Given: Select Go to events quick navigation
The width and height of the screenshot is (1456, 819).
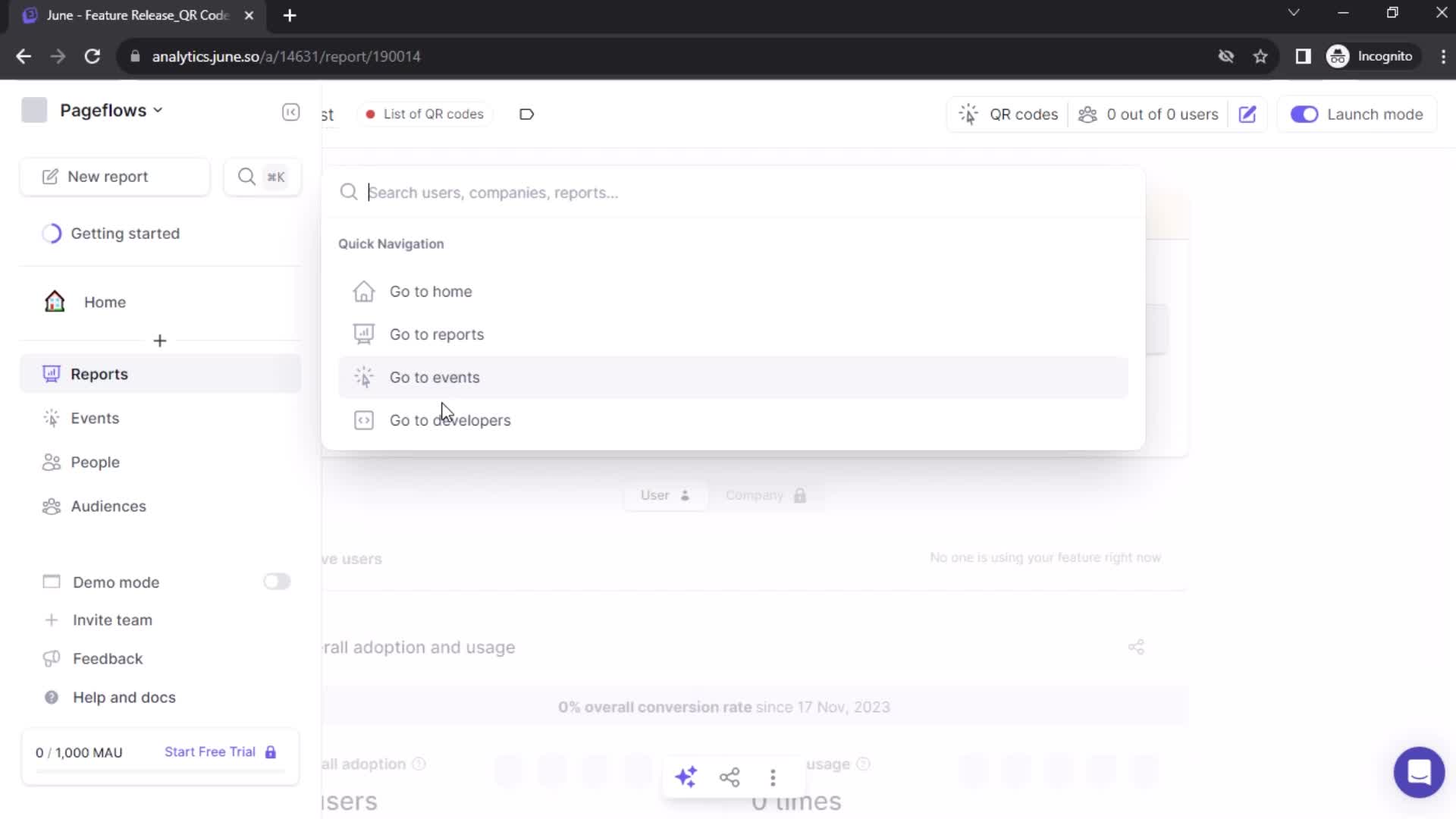Looking at the screenshot, I should click(x=435, y=377).
